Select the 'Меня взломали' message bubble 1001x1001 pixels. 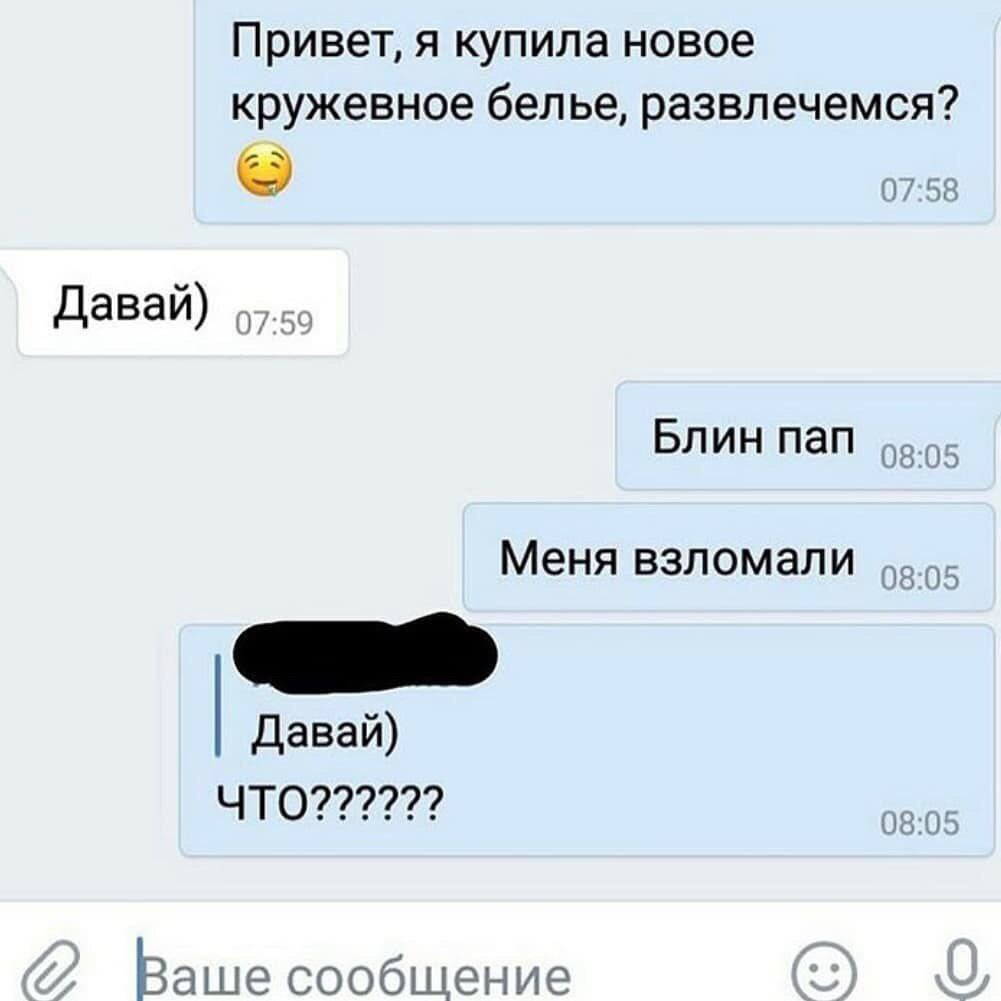729,557
